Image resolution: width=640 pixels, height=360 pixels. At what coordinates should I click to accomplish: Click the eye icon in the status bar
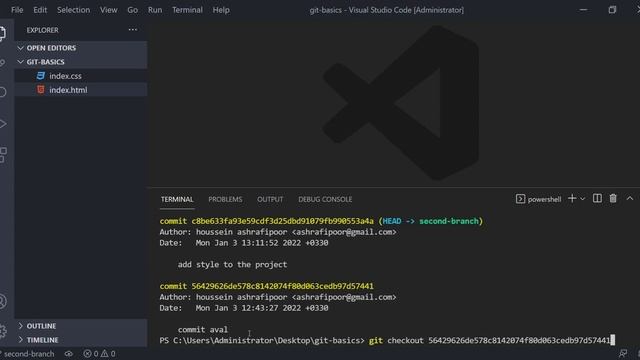pyautogui.click(x=69, y=353)
